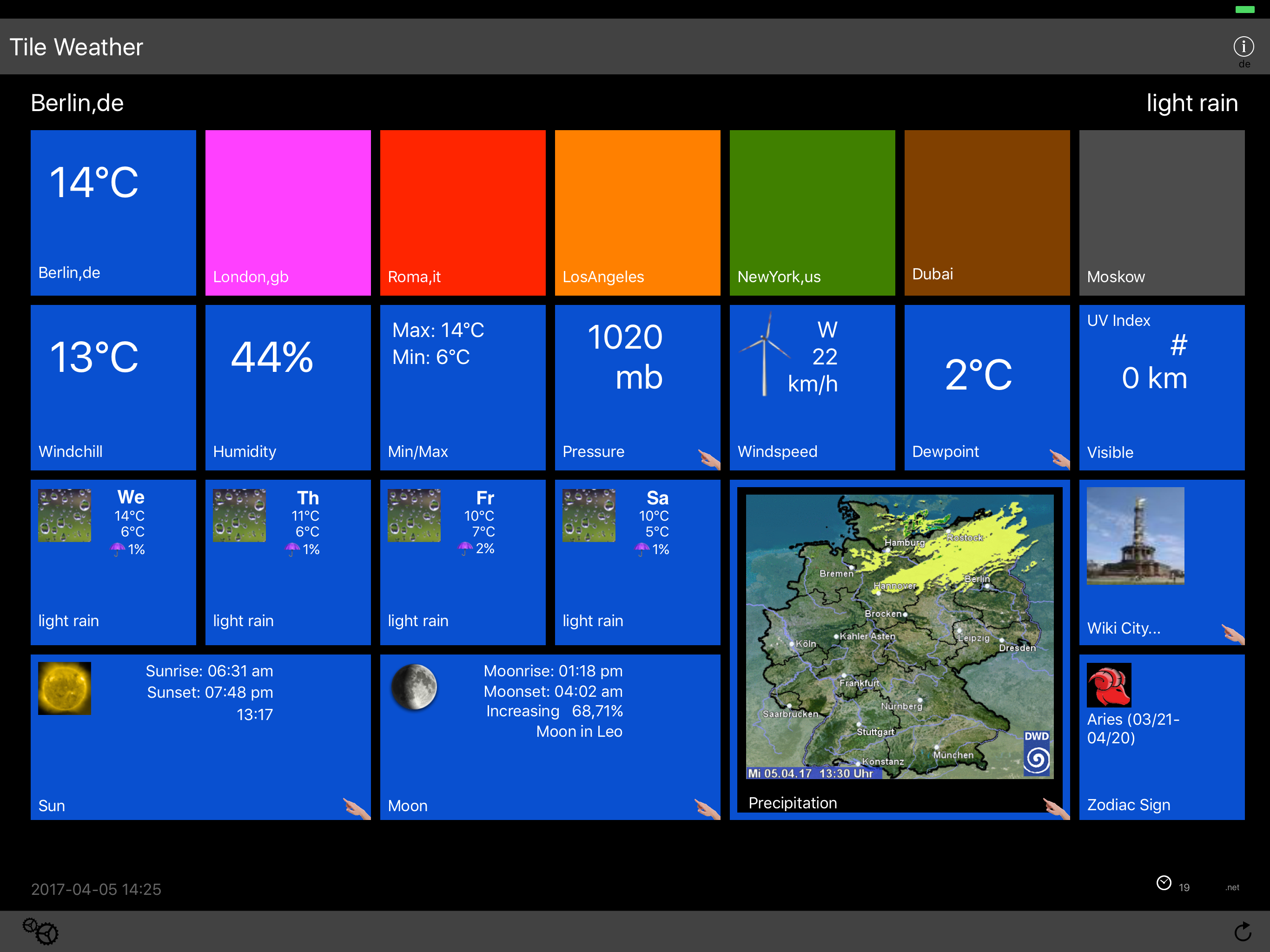The width and height of the screenshot is (1270, 952).
Task: Click the yellow sun image
Action: coord(64,688)
